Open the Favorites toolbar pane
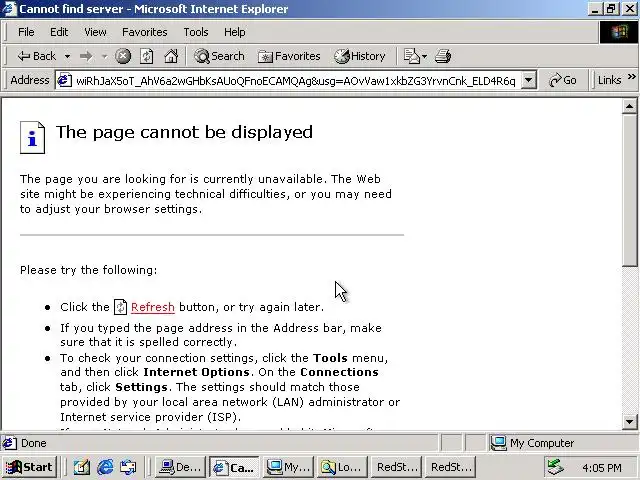Image resolution: width=640 pixels, height=480 pixels. 289,56
